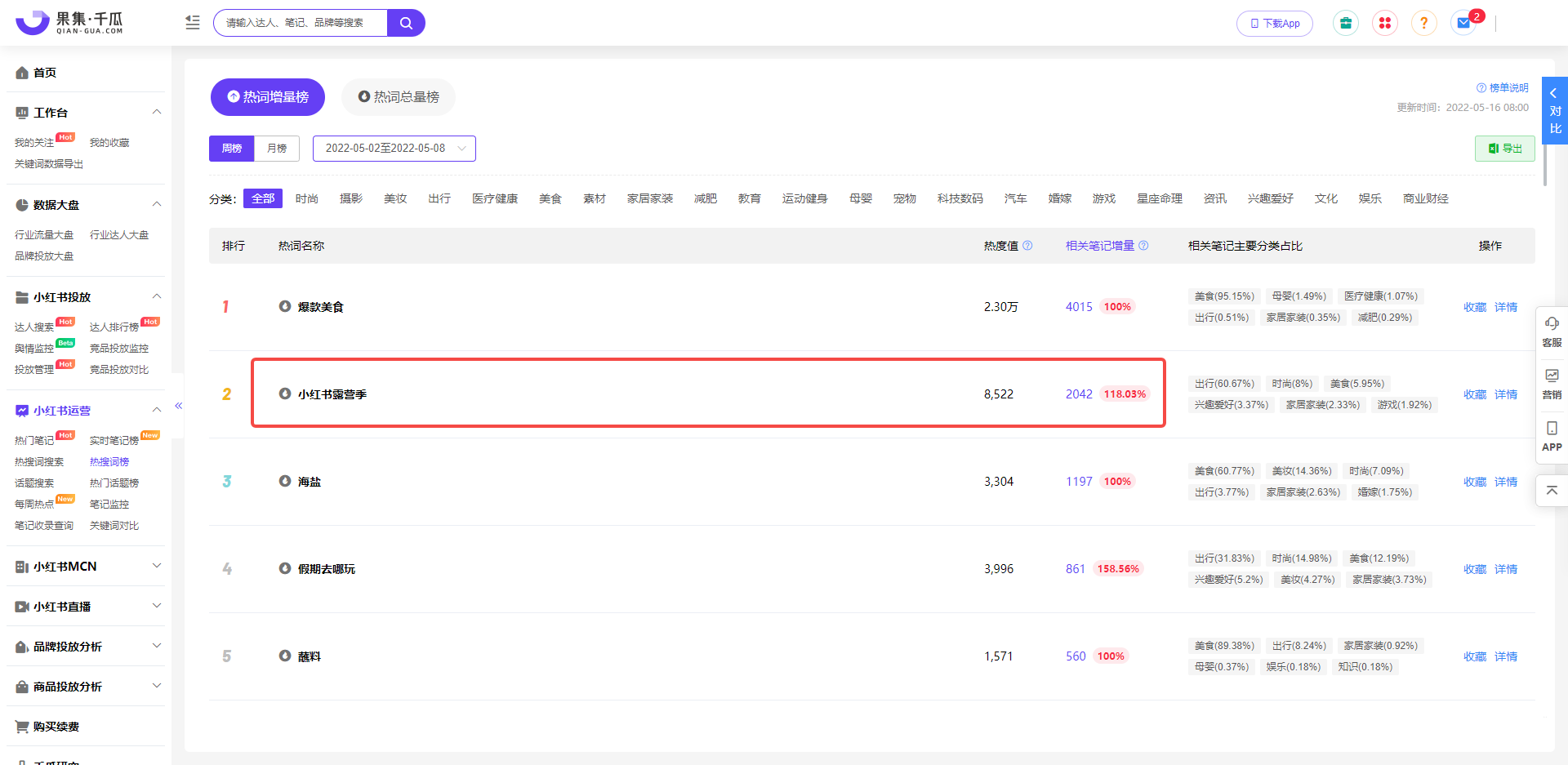Switch to 热词总量榜 ranking
Image resolution: width=1568 pixels, height=765 pixels.
click(x=399, y=97)
